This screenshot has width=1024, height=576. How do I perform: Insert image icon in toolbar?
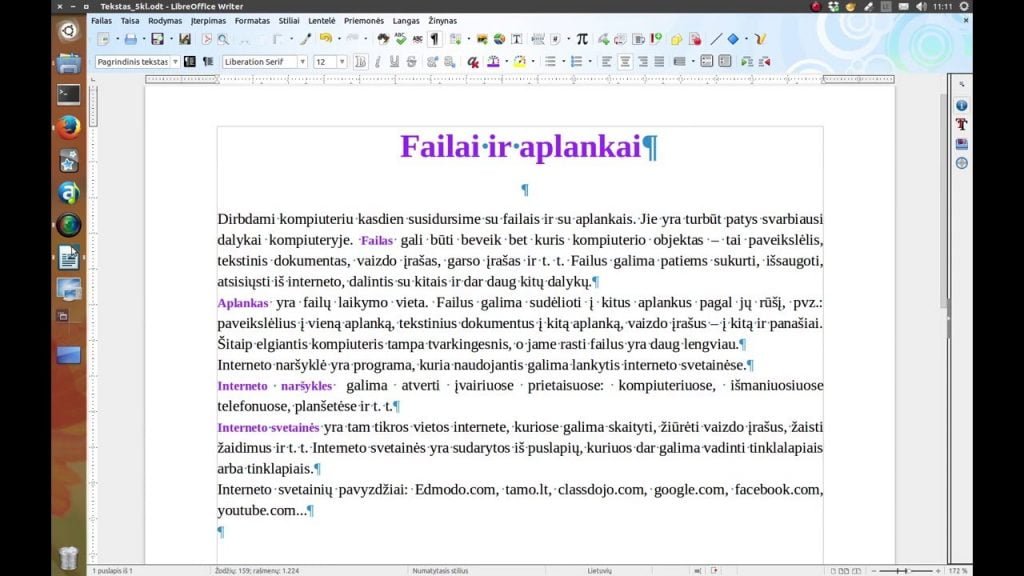(482, 39)
